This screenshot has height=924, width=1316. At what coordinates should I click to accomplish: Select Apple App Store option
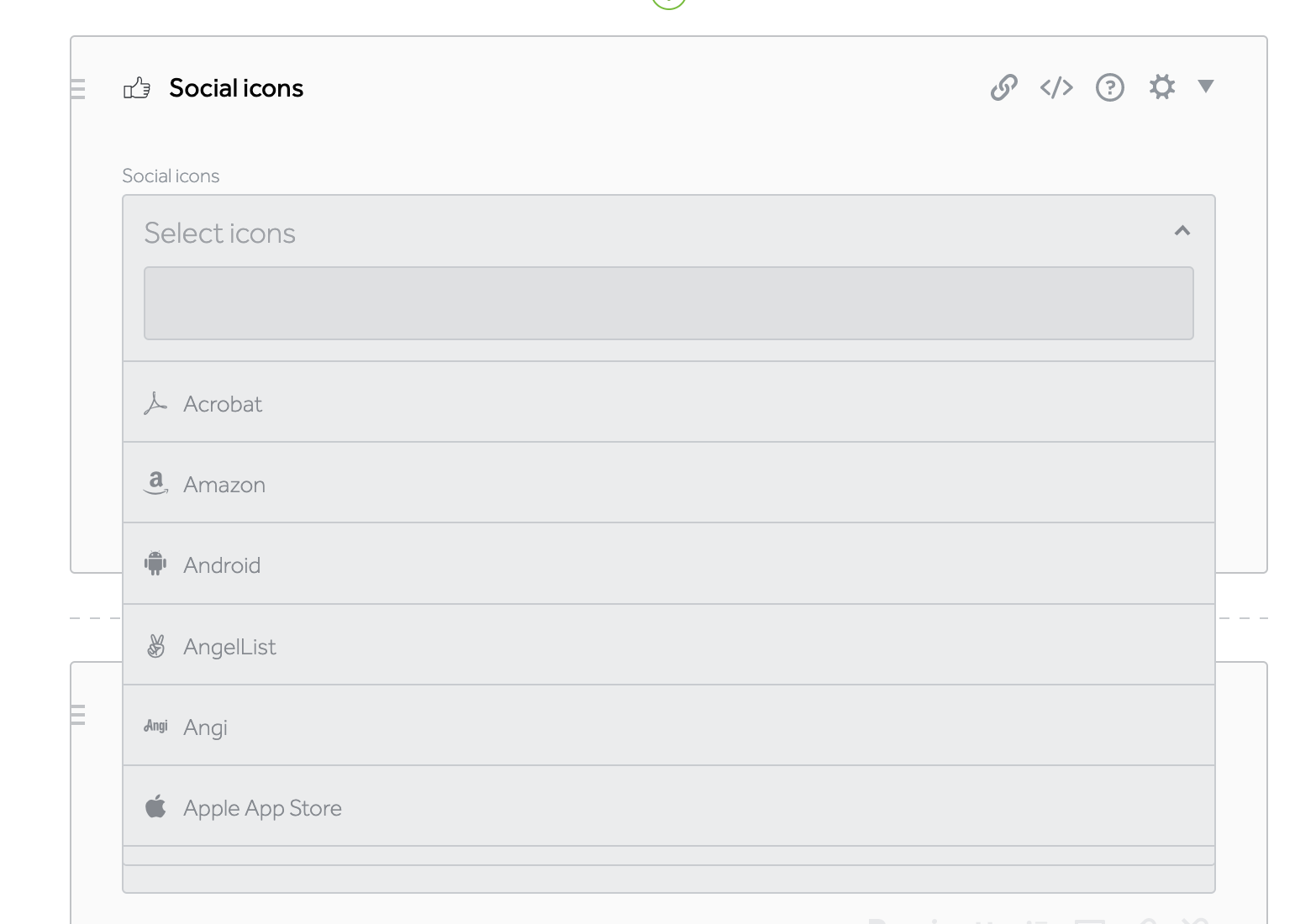tap(669, 806)
